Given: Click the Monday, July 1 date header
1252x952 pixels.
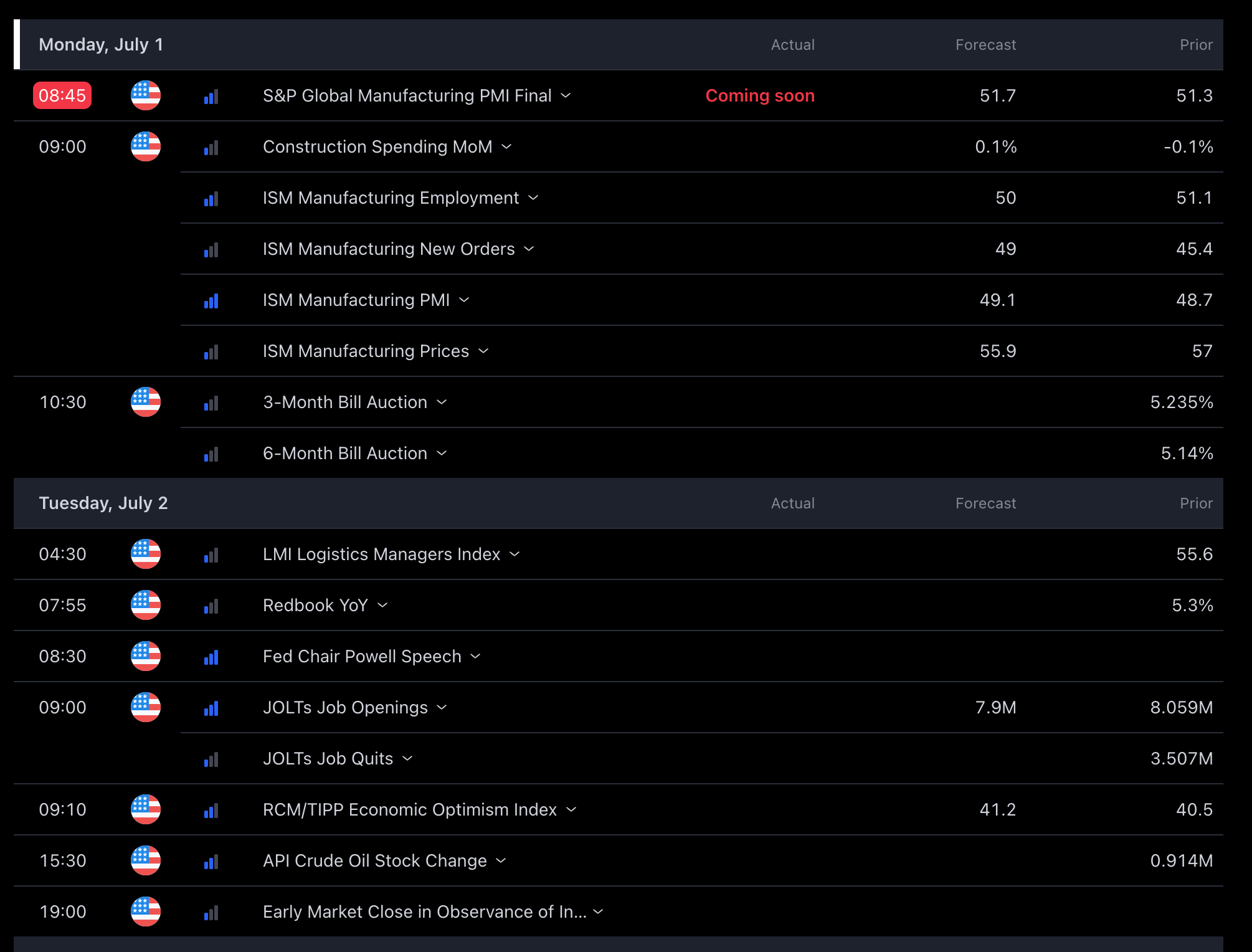Looking at the screenshot, I should click(101, 44).
